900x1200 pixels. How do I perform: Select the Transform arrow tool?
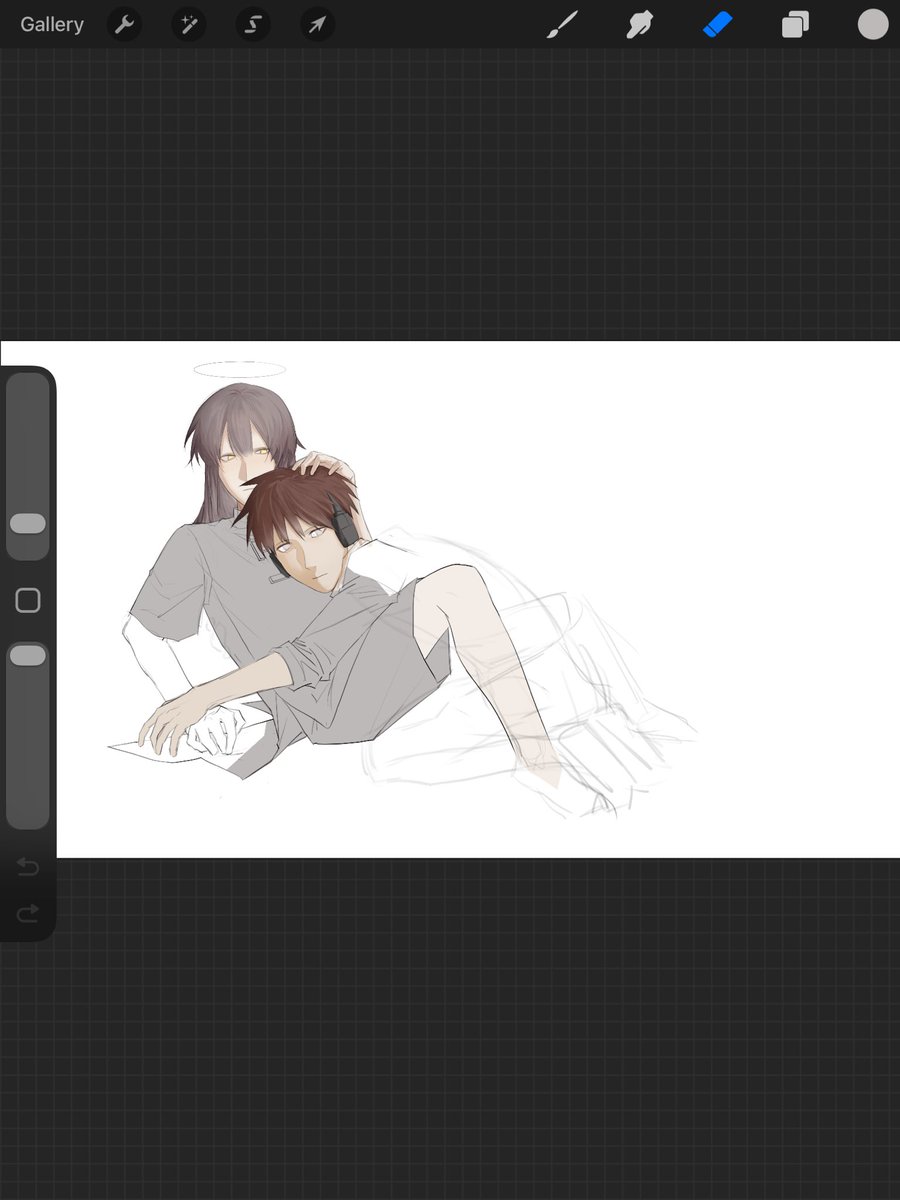(316, 25)
